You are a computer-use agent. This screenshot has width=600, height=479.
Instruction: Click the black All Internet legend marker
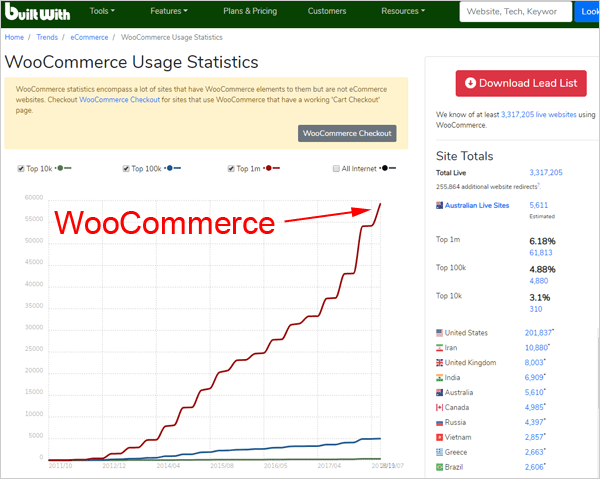[388, 168]
